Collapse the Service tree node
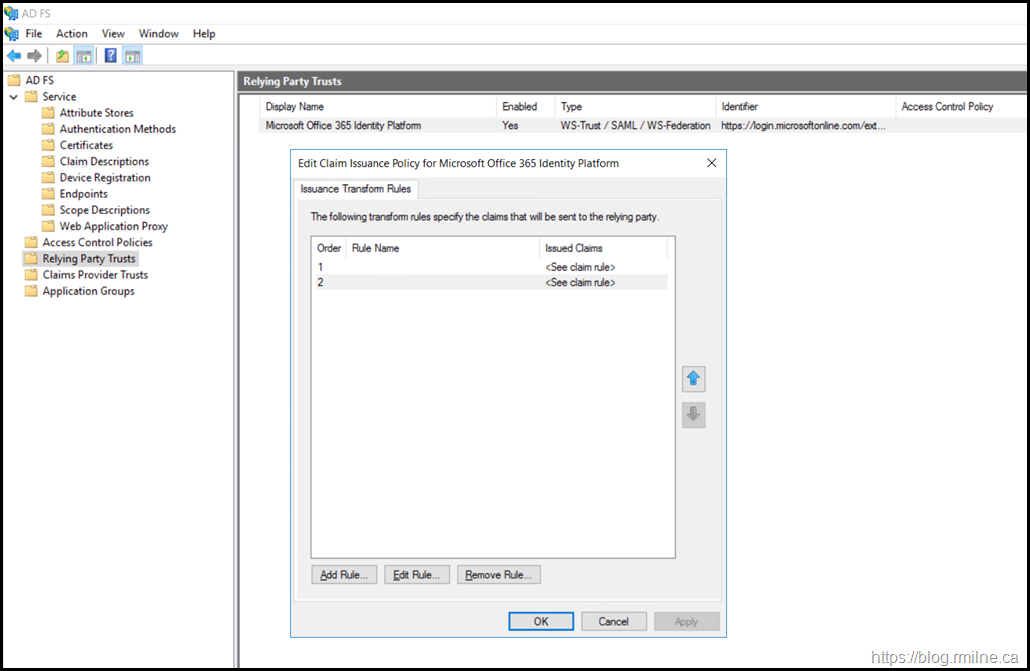1030x671 pixels. 14,97
